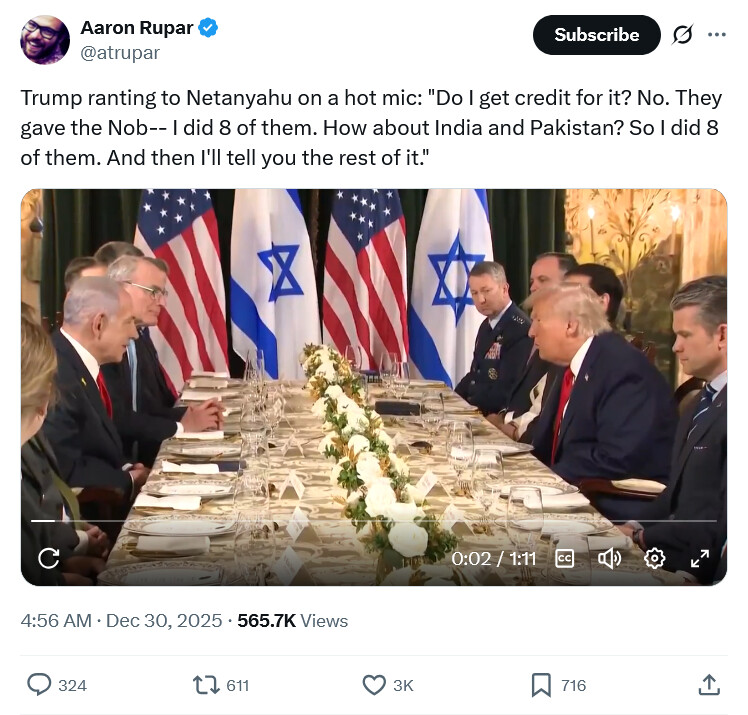Click the Grok slash-circle icon
This screenshot has width=748, height=715.
coord(682,34)
